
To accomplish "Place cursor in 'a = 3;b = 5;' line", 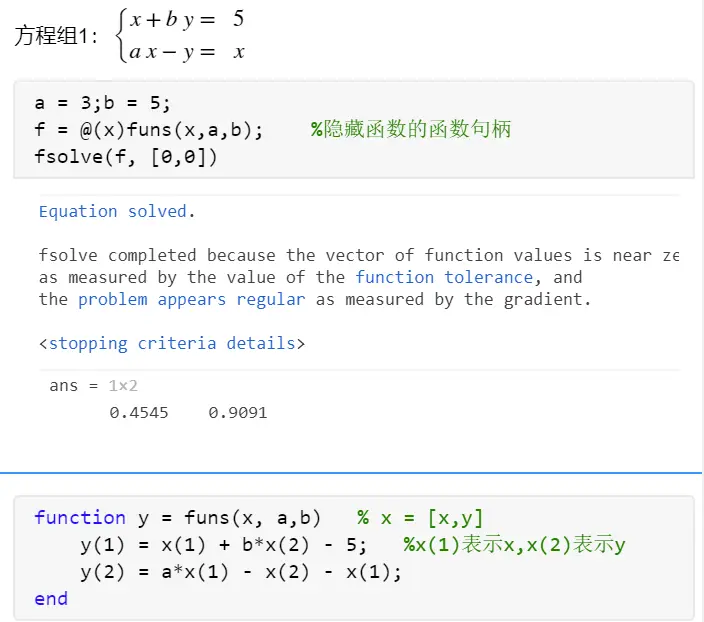I will pos(102,103).
